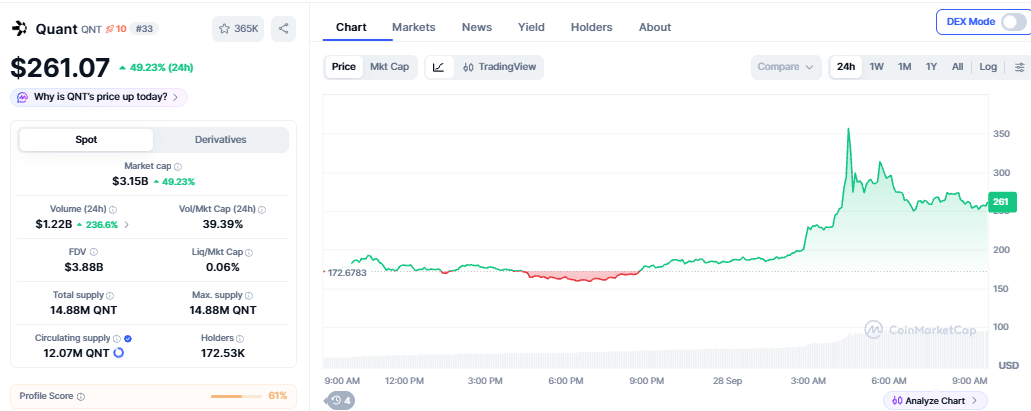The height and width of the screenshot is (411, 1031).
Task: Open the News tab
Action: tap(477, 28)
